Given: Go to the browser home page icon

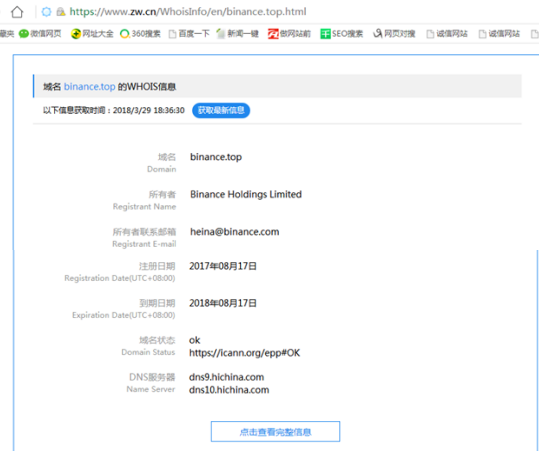Looking at the screenshot, I should (17, 12).
